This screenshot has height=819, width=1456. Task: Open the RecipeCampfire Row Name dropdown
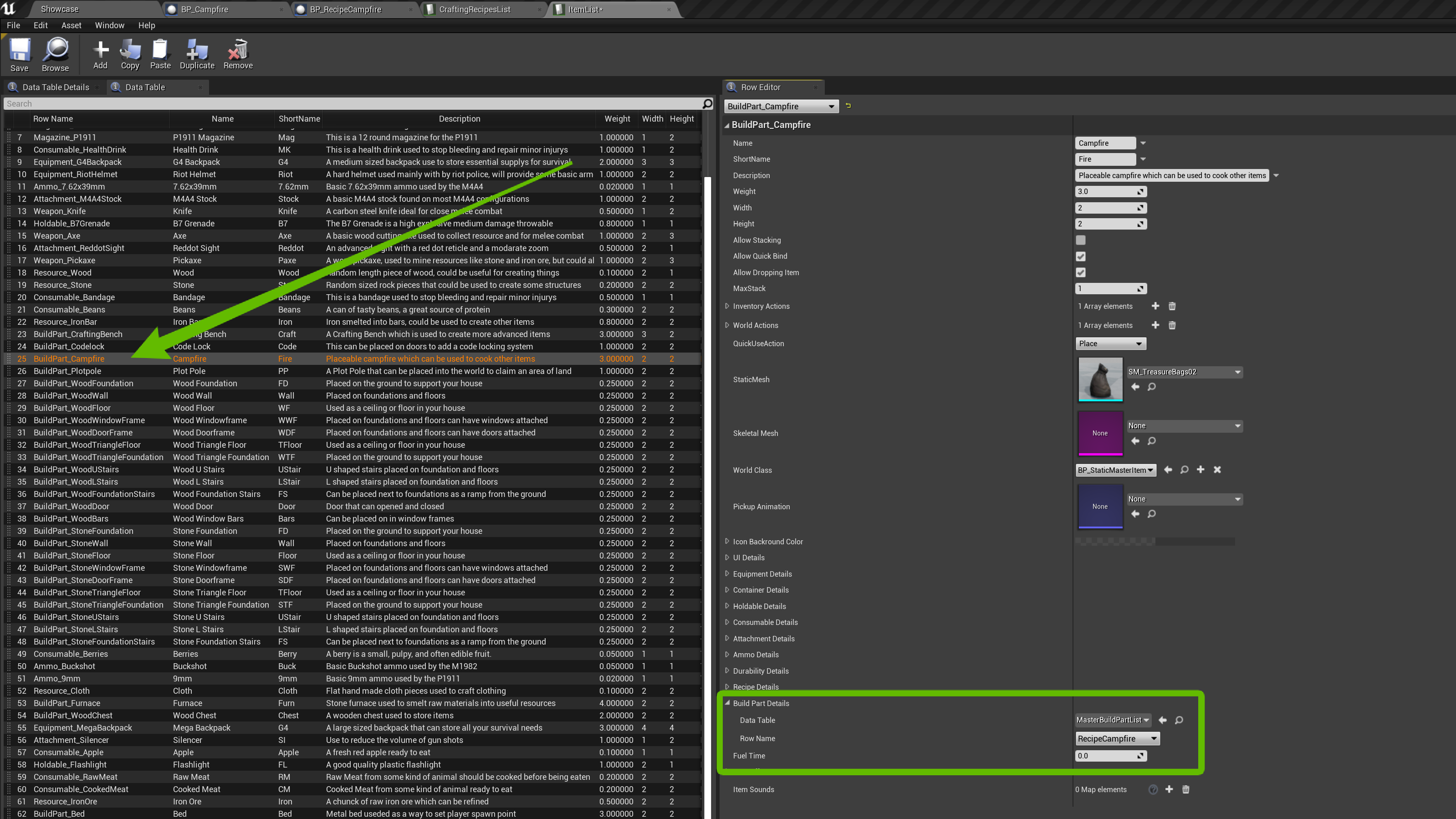click(x=1117, y=738)
